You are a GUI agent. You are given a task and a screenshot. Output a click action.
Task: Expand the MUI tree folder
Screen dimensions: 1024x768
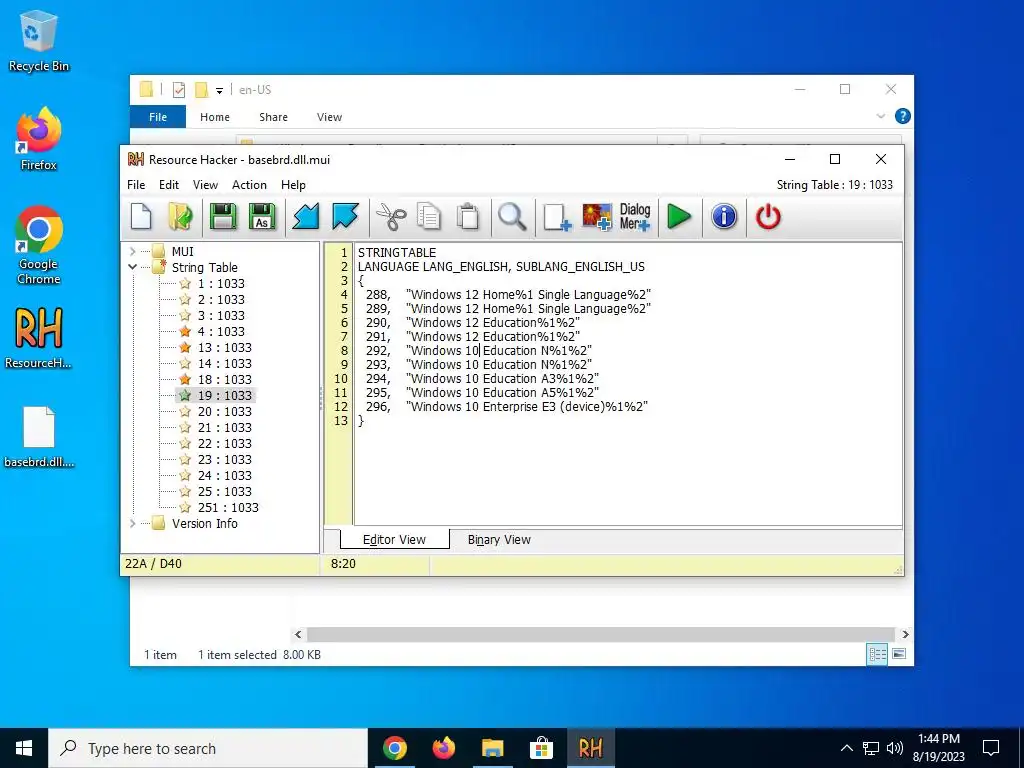tap(133, 251)
